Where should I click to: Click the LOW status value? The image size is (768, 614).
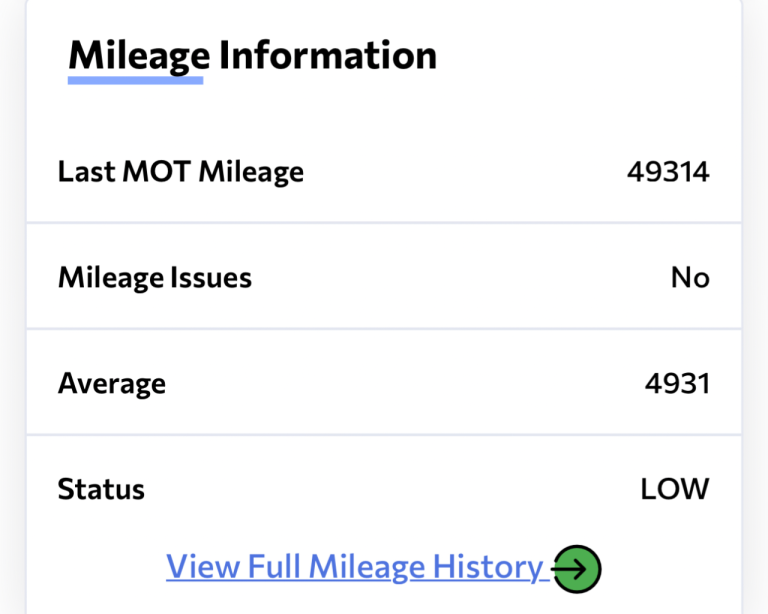point(675,489)
